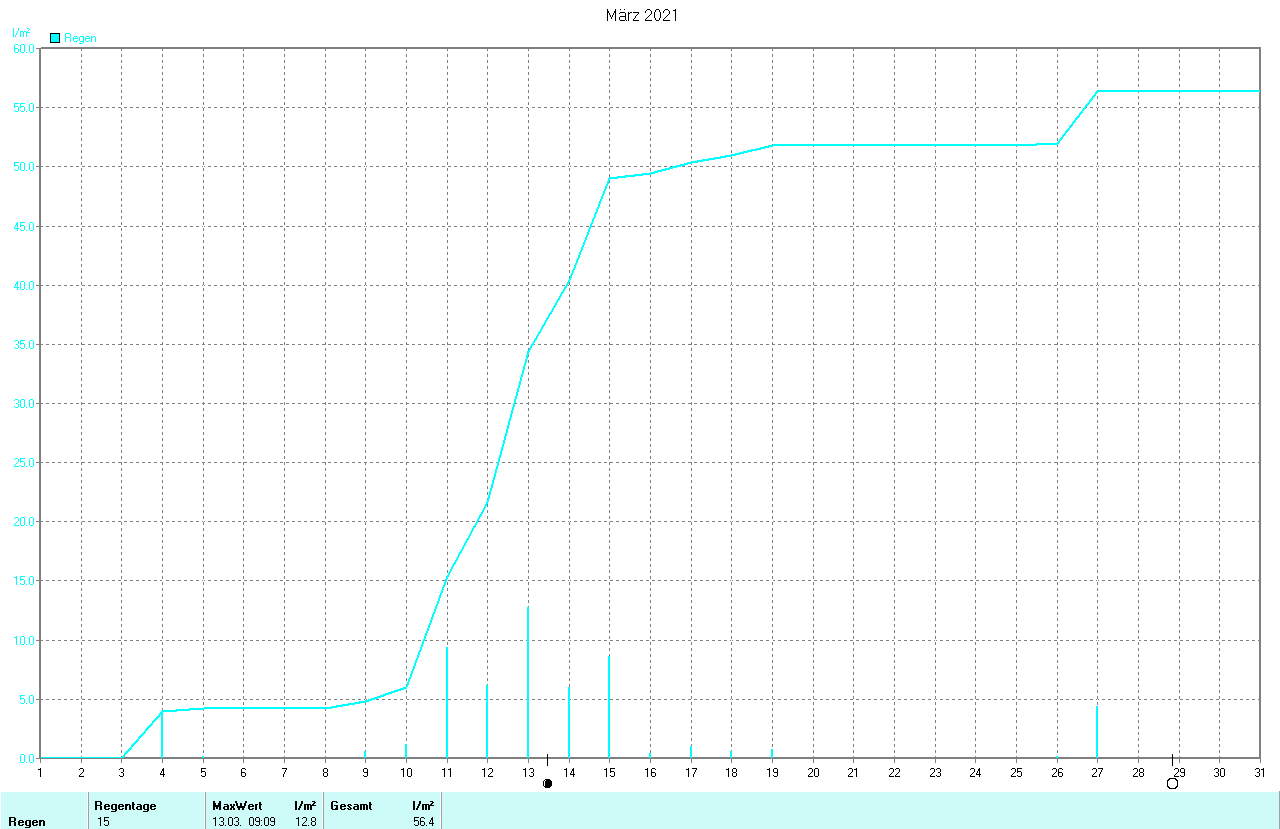1280x829 pixels.
Task: Click the max date 13.03. 09:09
Action: [244, 821]
